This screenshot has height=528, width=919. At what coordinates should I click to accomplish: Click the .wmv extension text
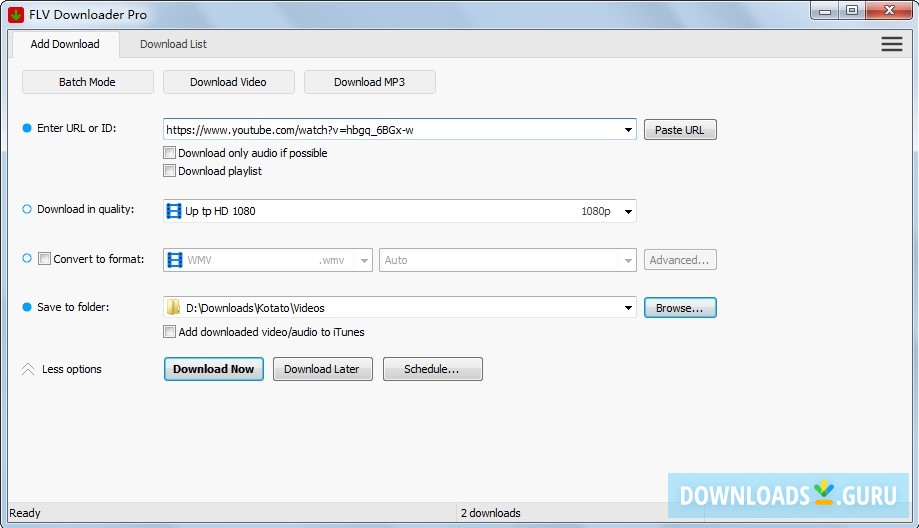[332, 260]
